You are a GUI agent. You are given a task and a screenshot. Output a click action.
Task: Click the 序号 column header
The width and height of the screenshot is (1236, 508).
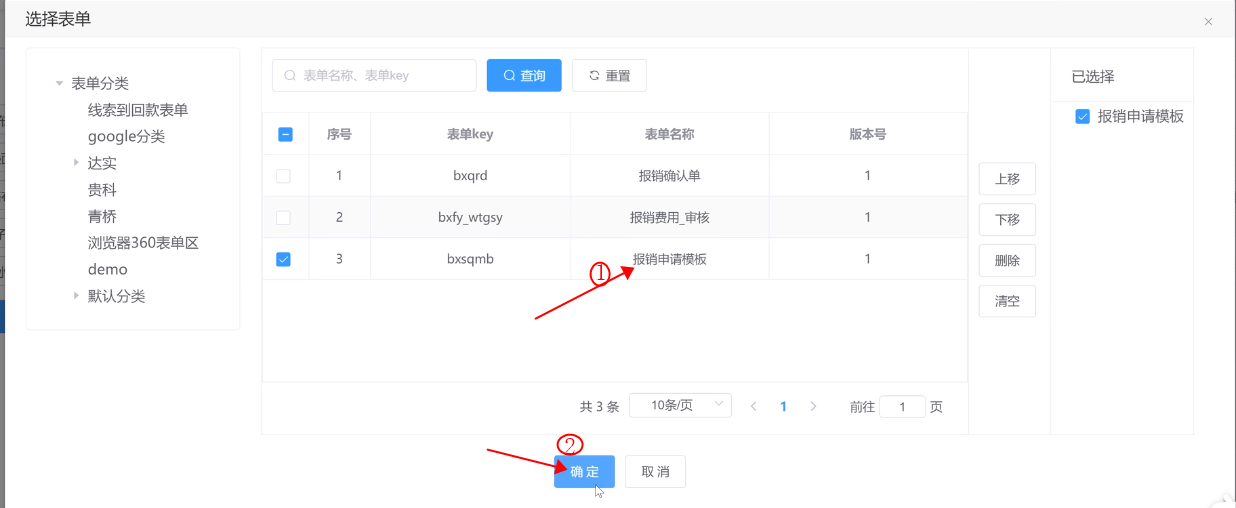pos(339,134)
